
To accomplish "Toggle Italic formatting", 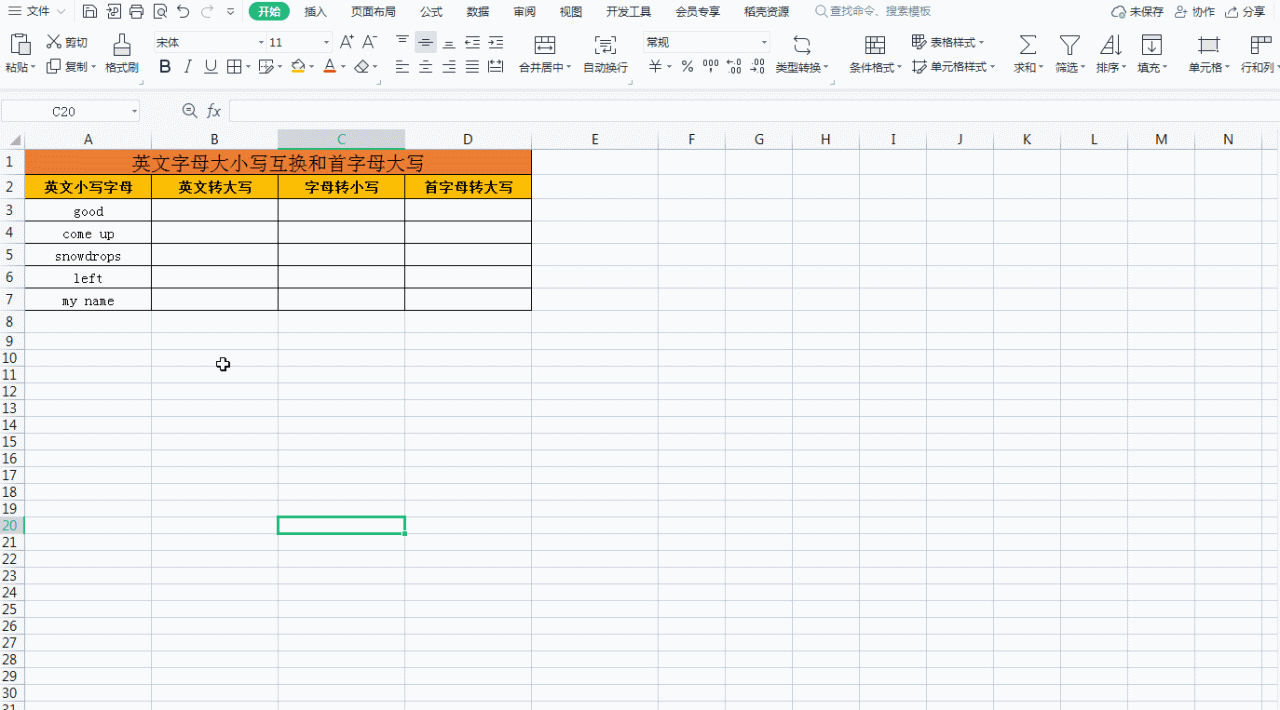I will (187, 66).
